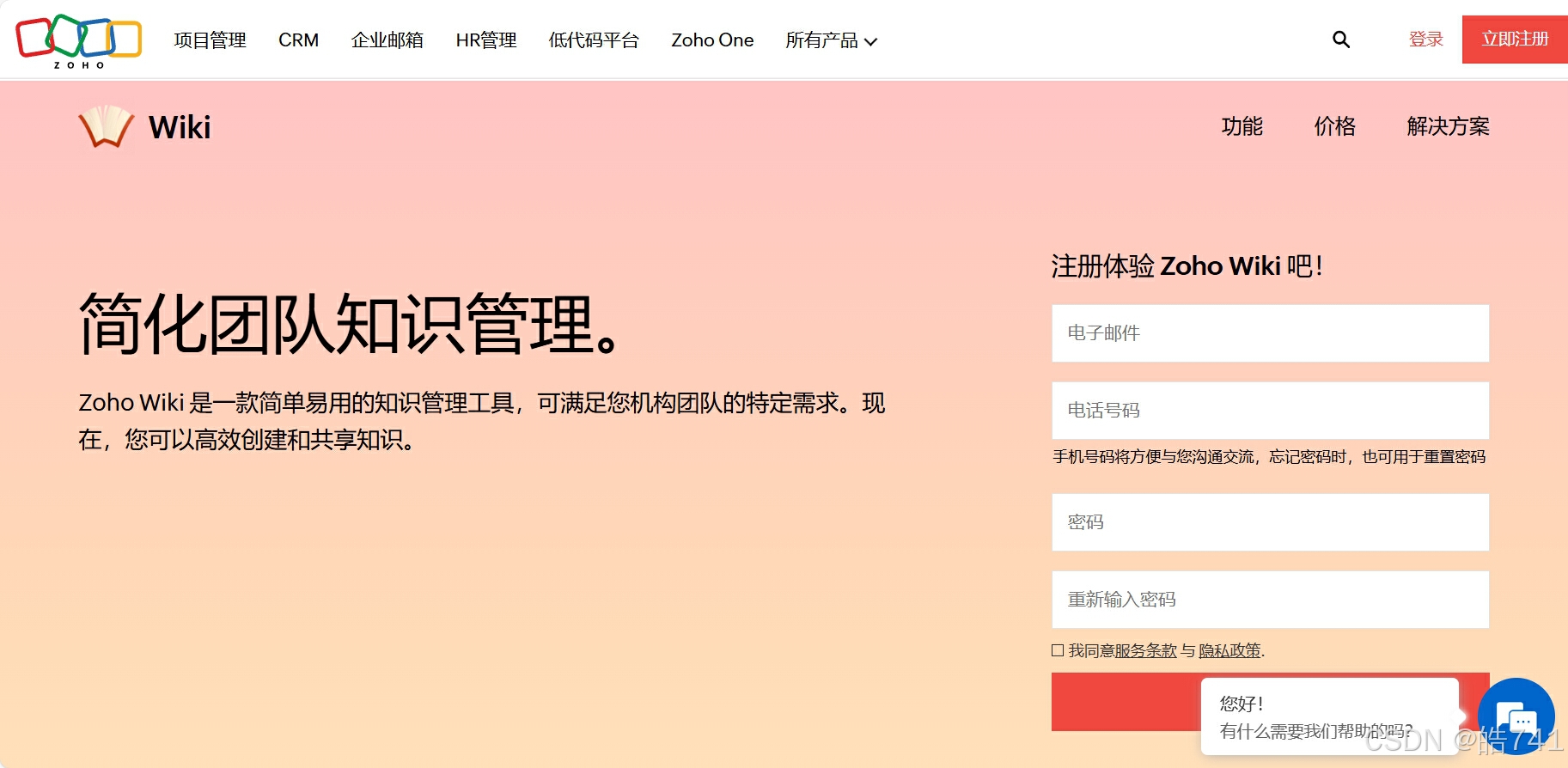Click the 简化团队知识管理 headline text

pos(350,324)
